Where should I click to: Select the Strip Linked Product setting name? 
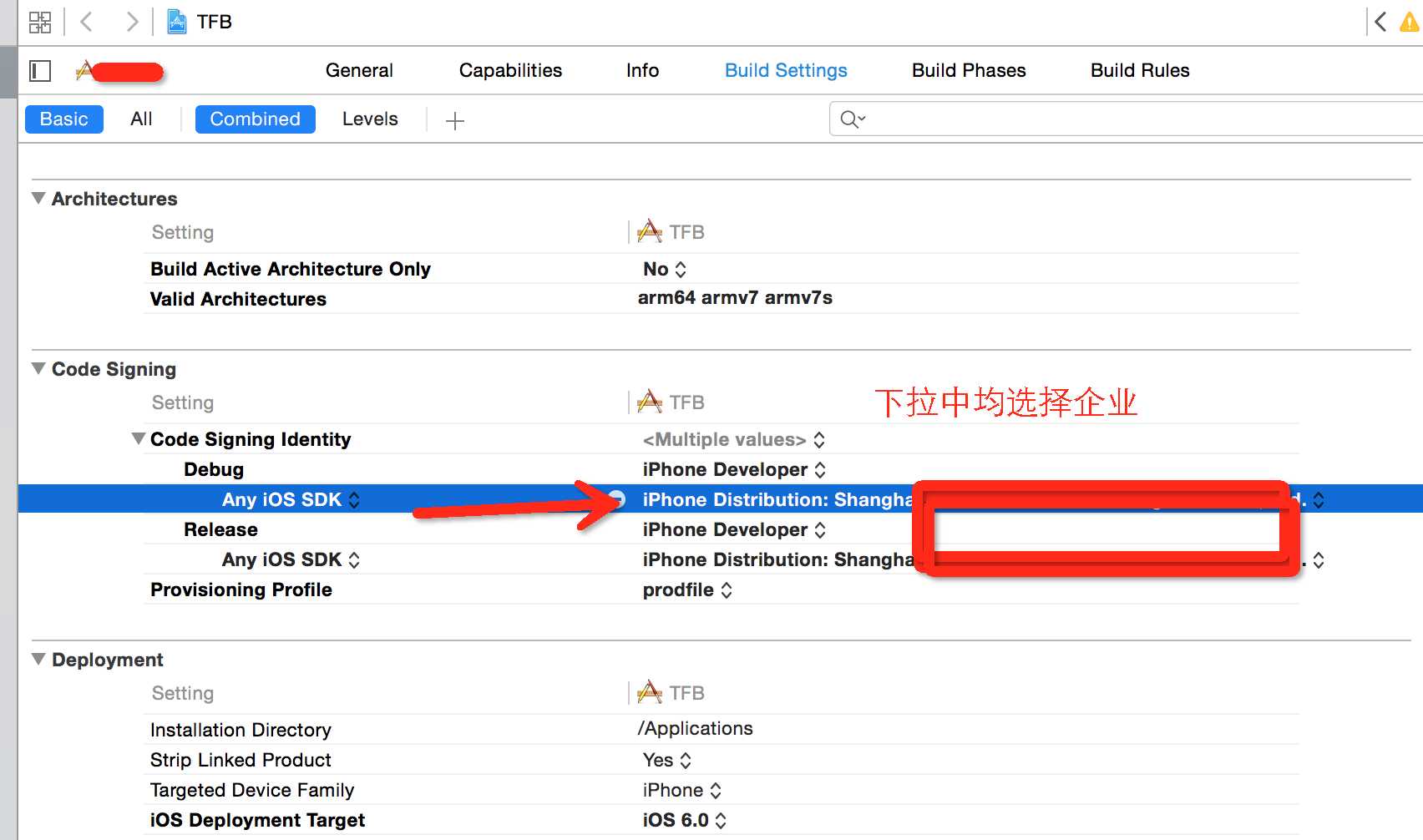tap(241, 760)
